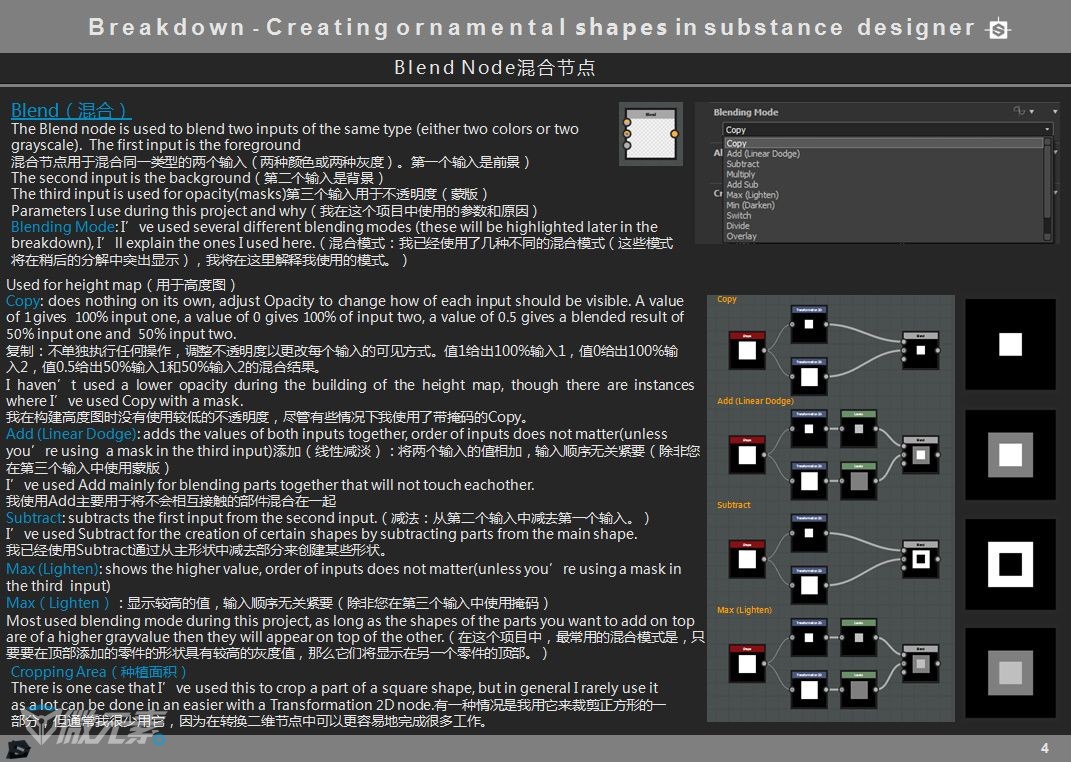The image size is (1071, 762).
Task: Select the Blend node in the Subtract graph
Action: click(x=920, y=559)
